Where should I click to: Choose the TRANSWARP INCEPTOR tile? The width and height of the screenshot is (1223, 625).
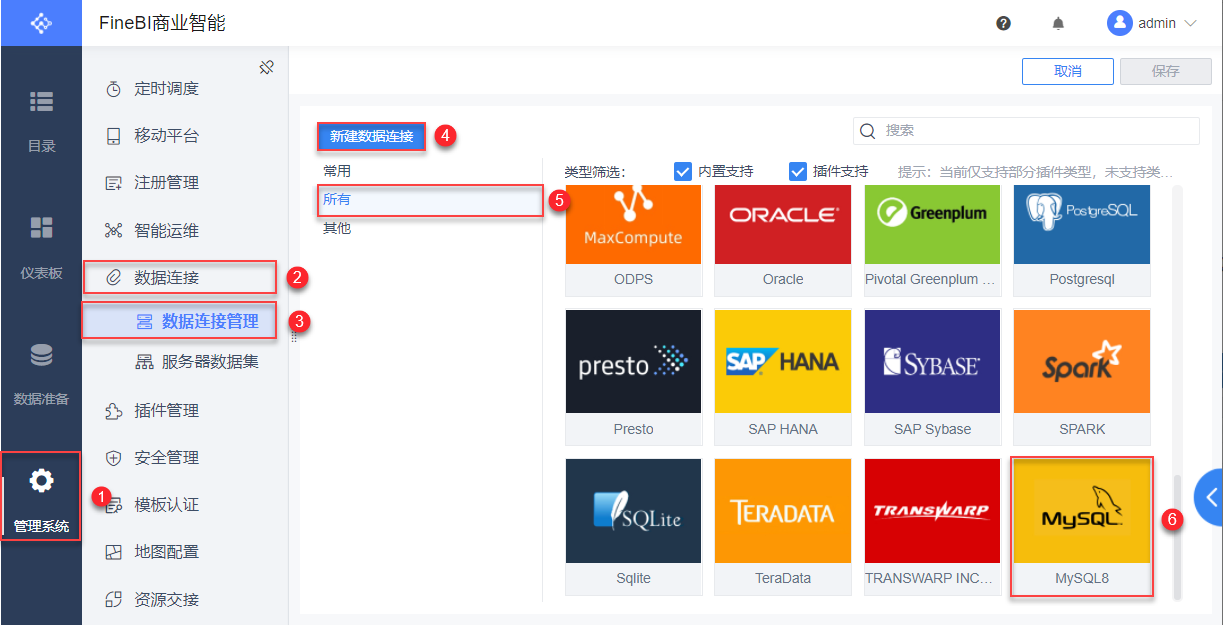932,527
